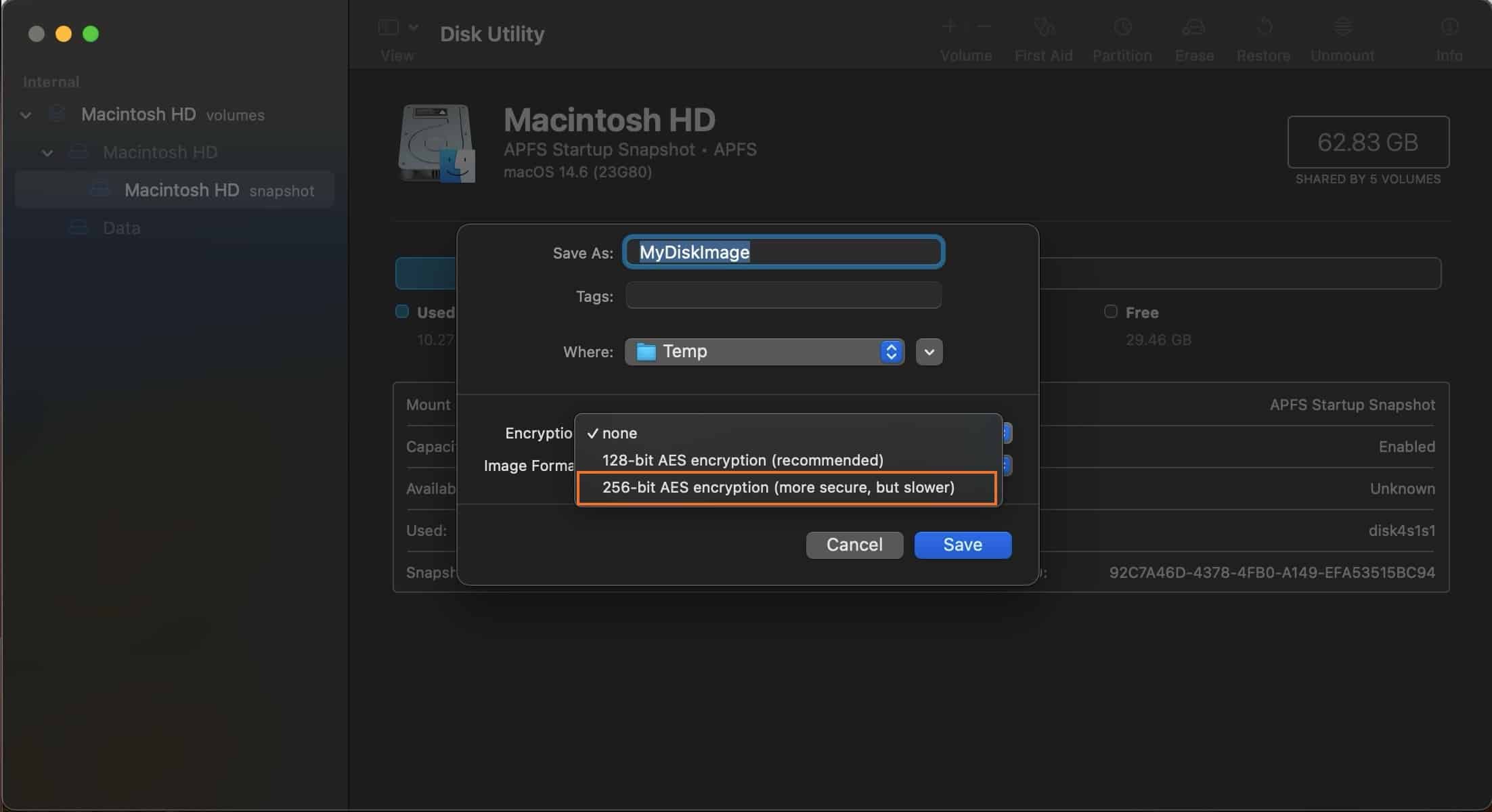1492x812 pixels.
Task: Collapse Macintosh HD volumes container
Action: [26, 114]
